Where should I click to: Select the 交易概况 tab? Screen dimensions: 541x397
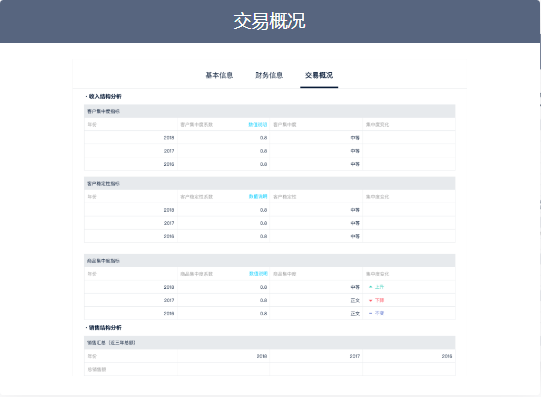[319, 75]
